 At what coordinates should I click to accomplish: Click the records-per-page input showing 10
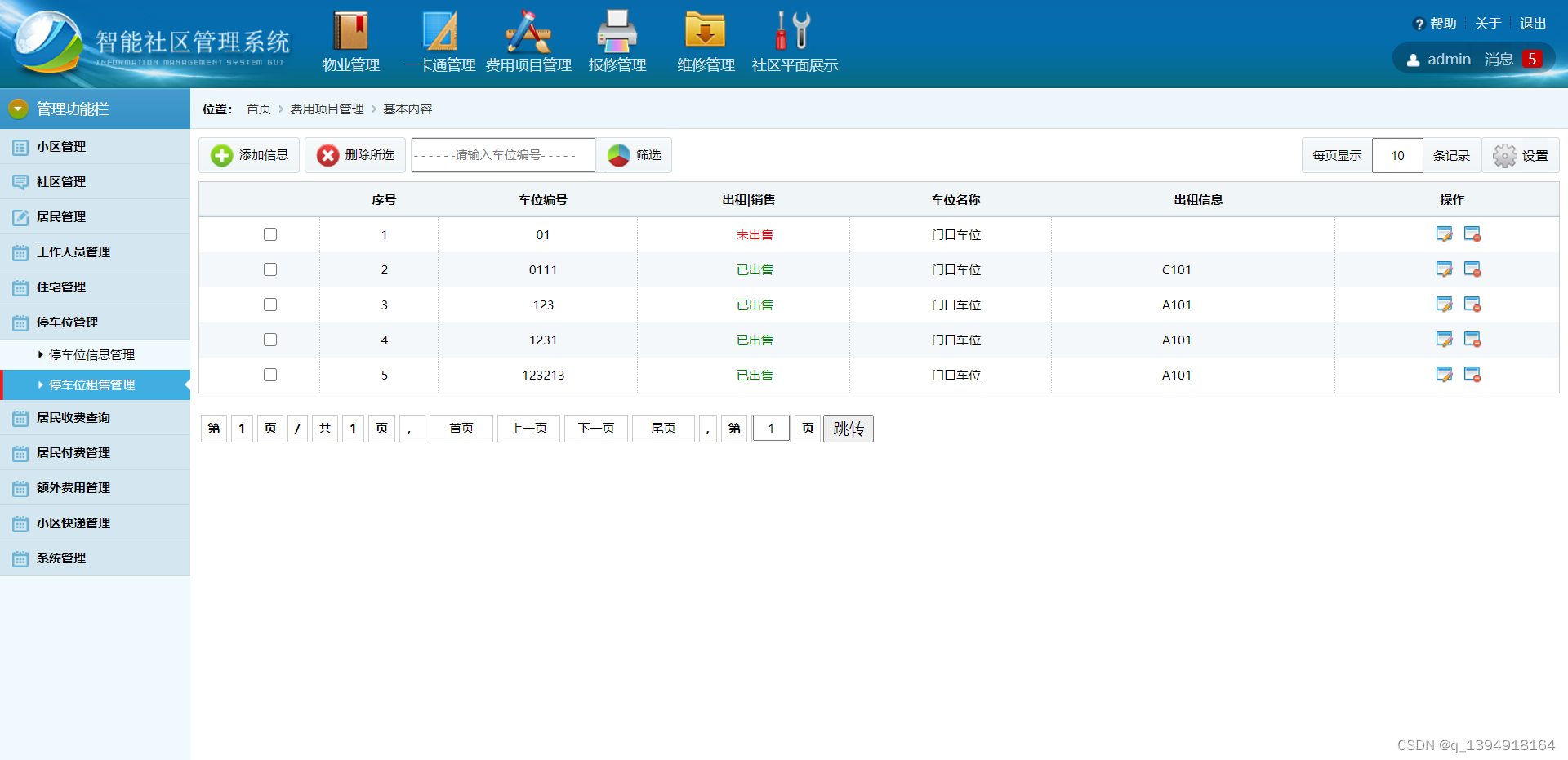pyautogui.click(x=1397, y=155)
